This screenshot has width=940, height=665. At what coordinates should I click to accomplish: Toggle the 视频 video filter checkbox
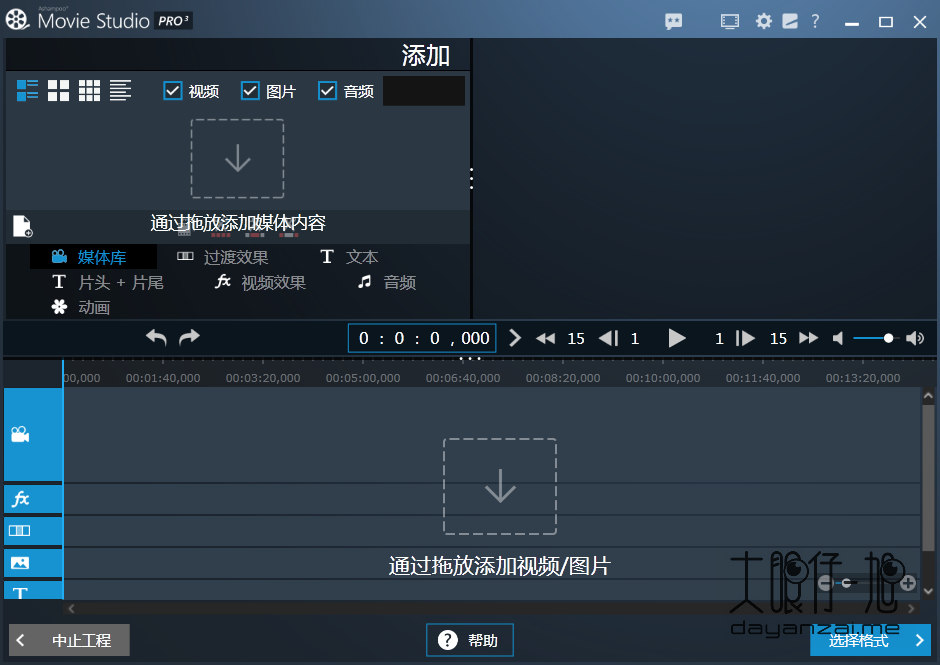tap(173, 91)
